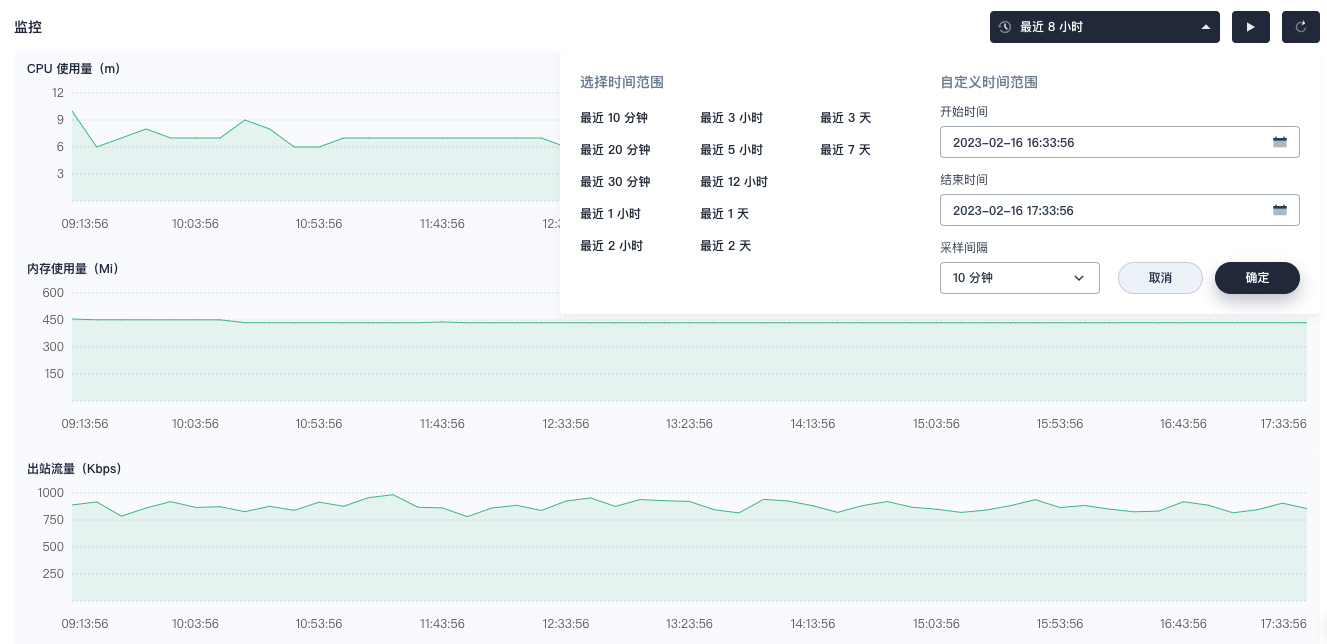Open the end time calendar icon

tap(1279, 210)
